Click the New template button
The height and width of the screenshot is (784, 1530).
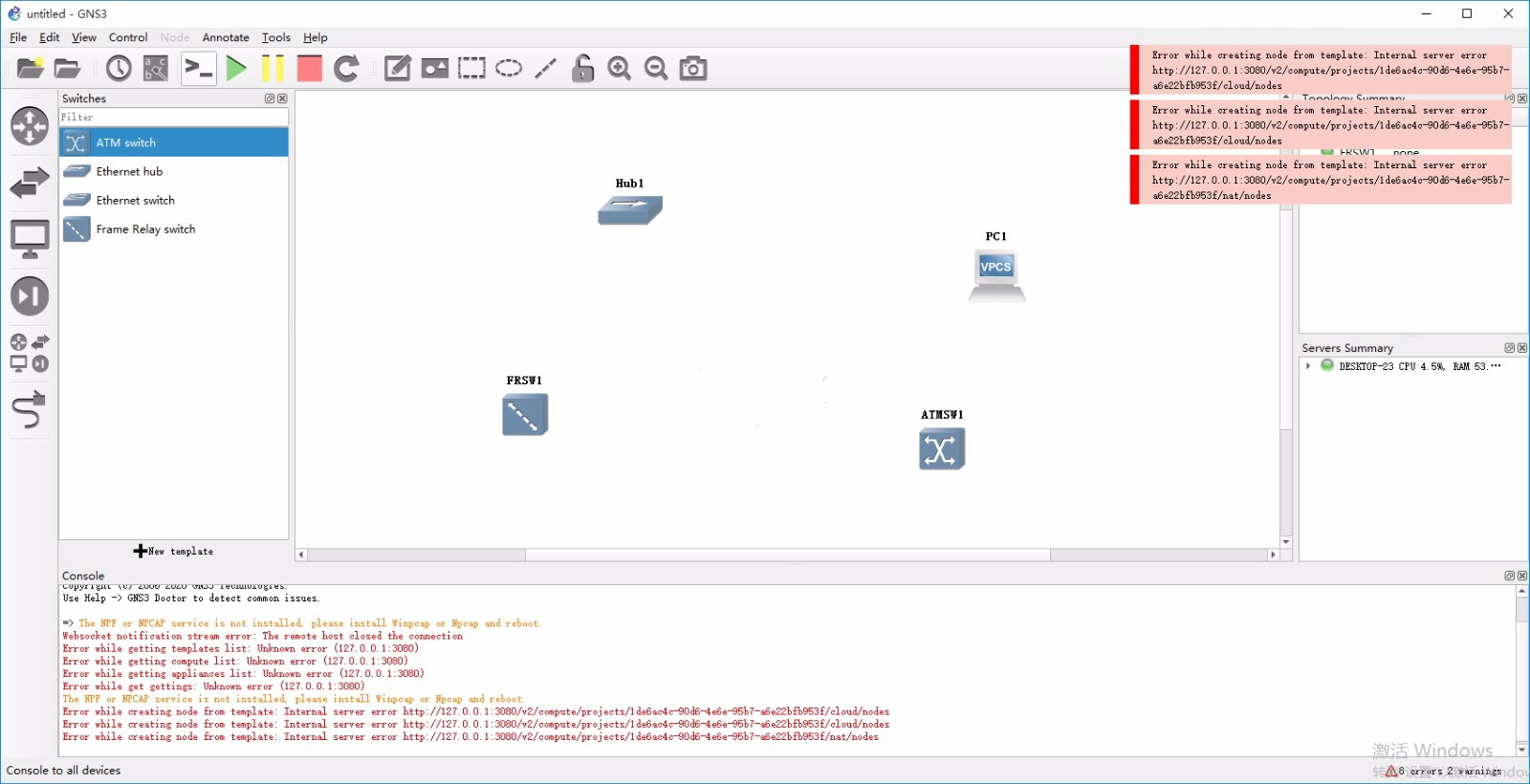[174, 552]
